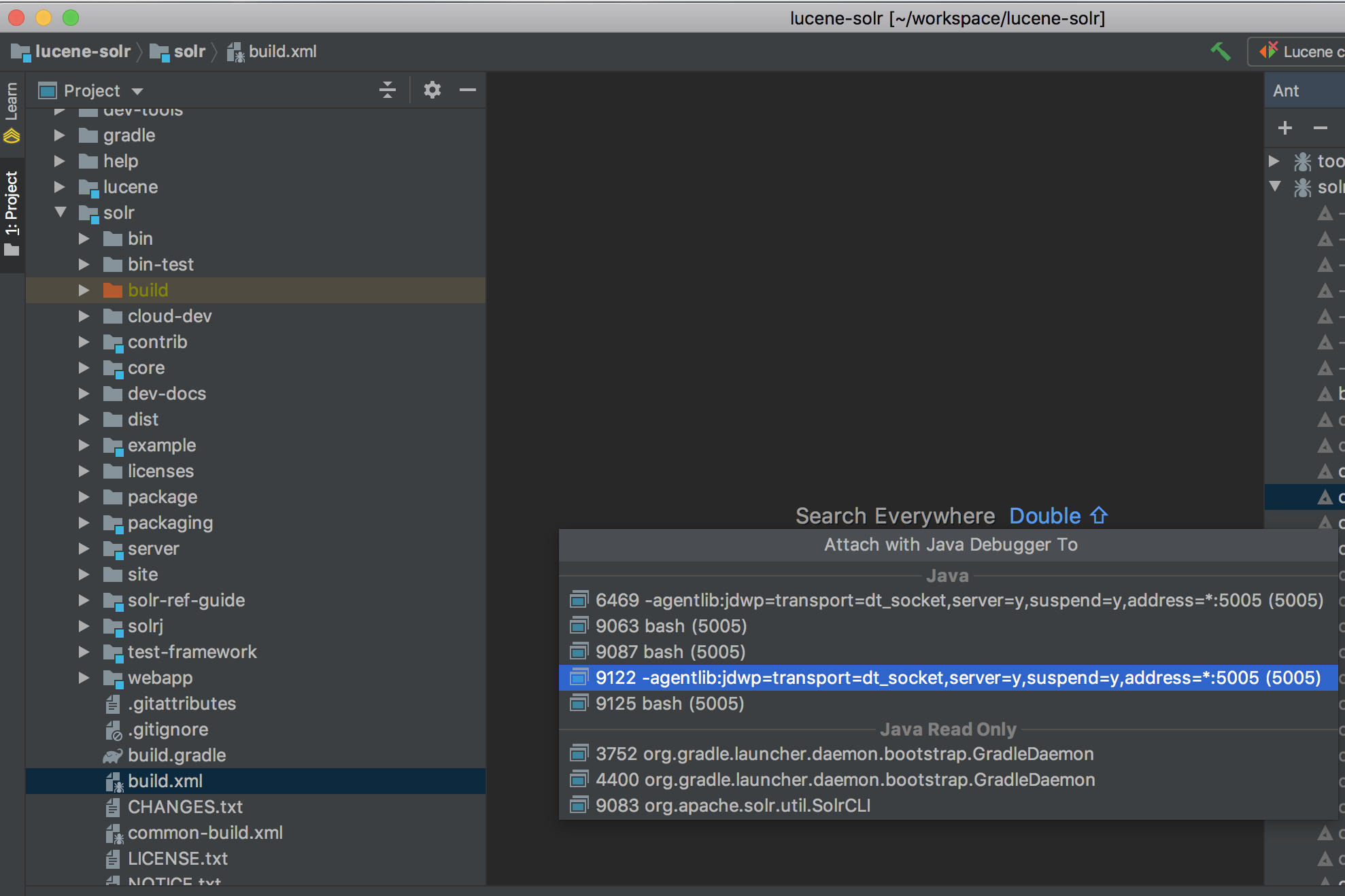Expand the solr Ant build node
Image resolution: width=1345 pixels, height=896 pixels.
point(1276,186)
